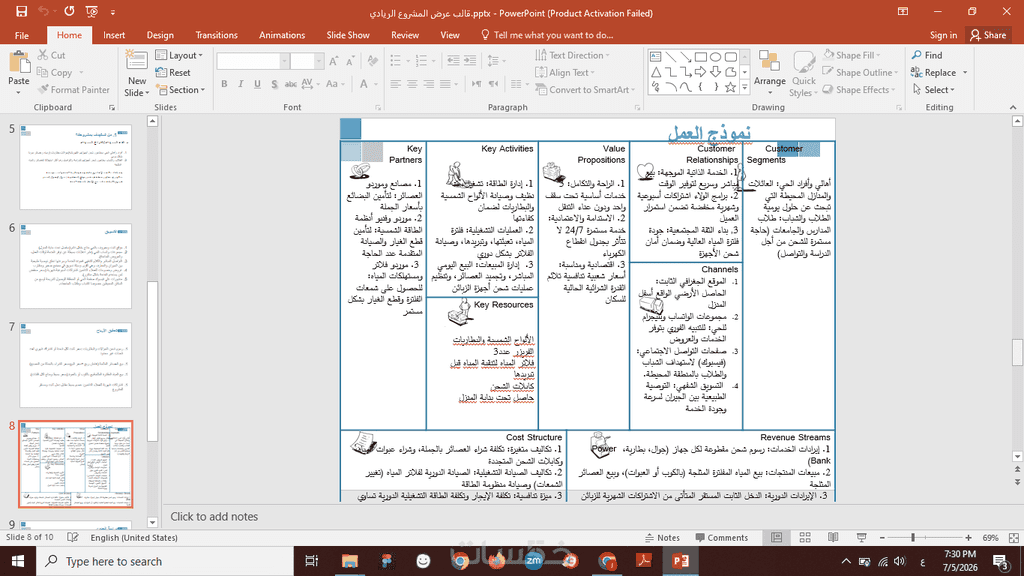Click the Reset slide button
The width and height of the screenshot is (1024, 576).
(174, 72)
